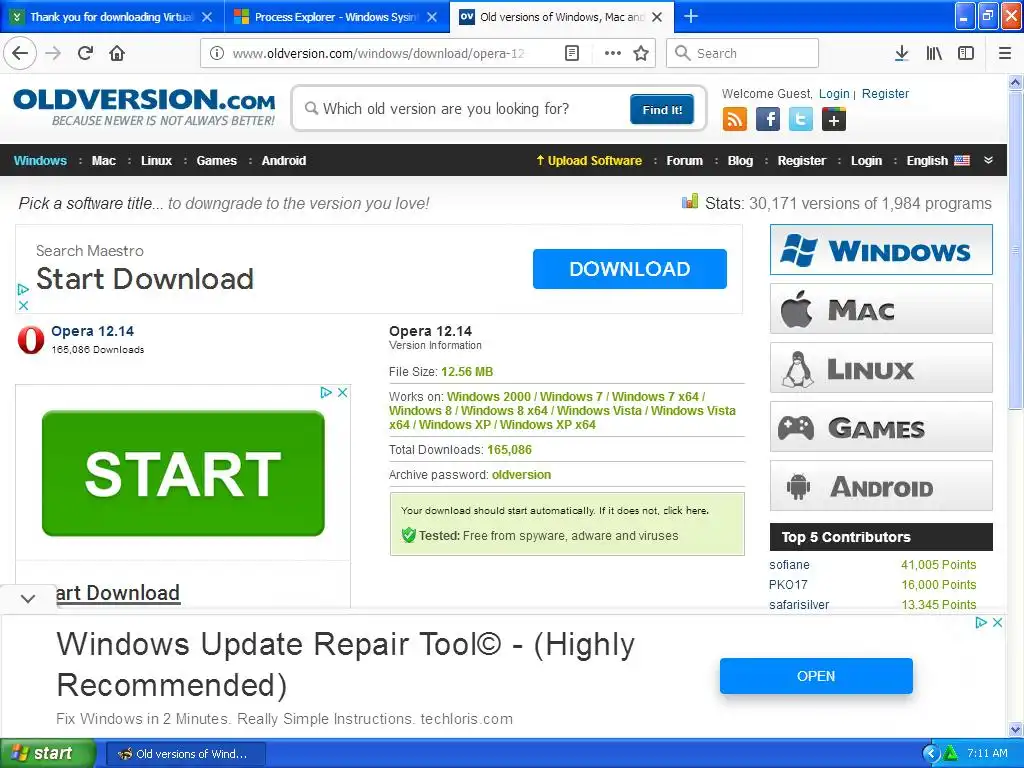1024x768 pixels.
Task: Show site information icon in address bar
Action: 216,53
